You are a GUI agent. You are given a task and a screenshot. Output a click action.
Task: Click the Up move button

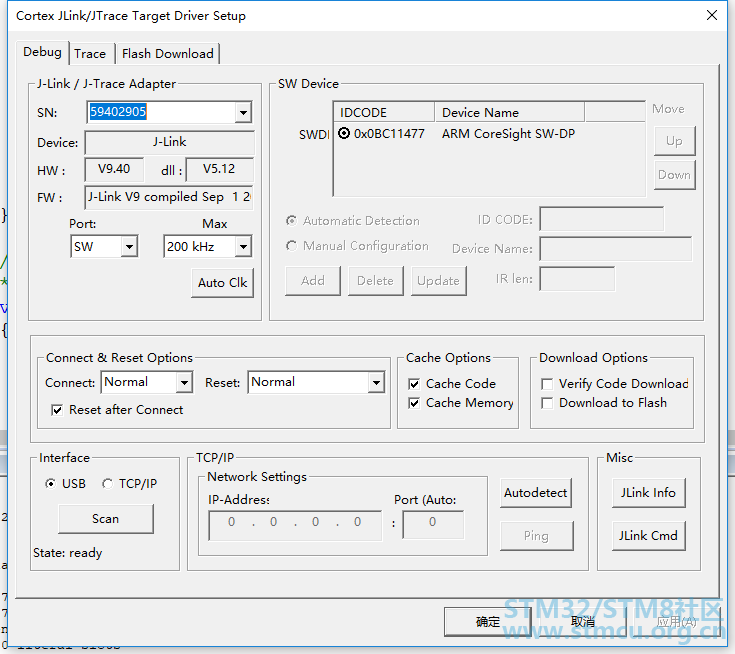point(675,141)
